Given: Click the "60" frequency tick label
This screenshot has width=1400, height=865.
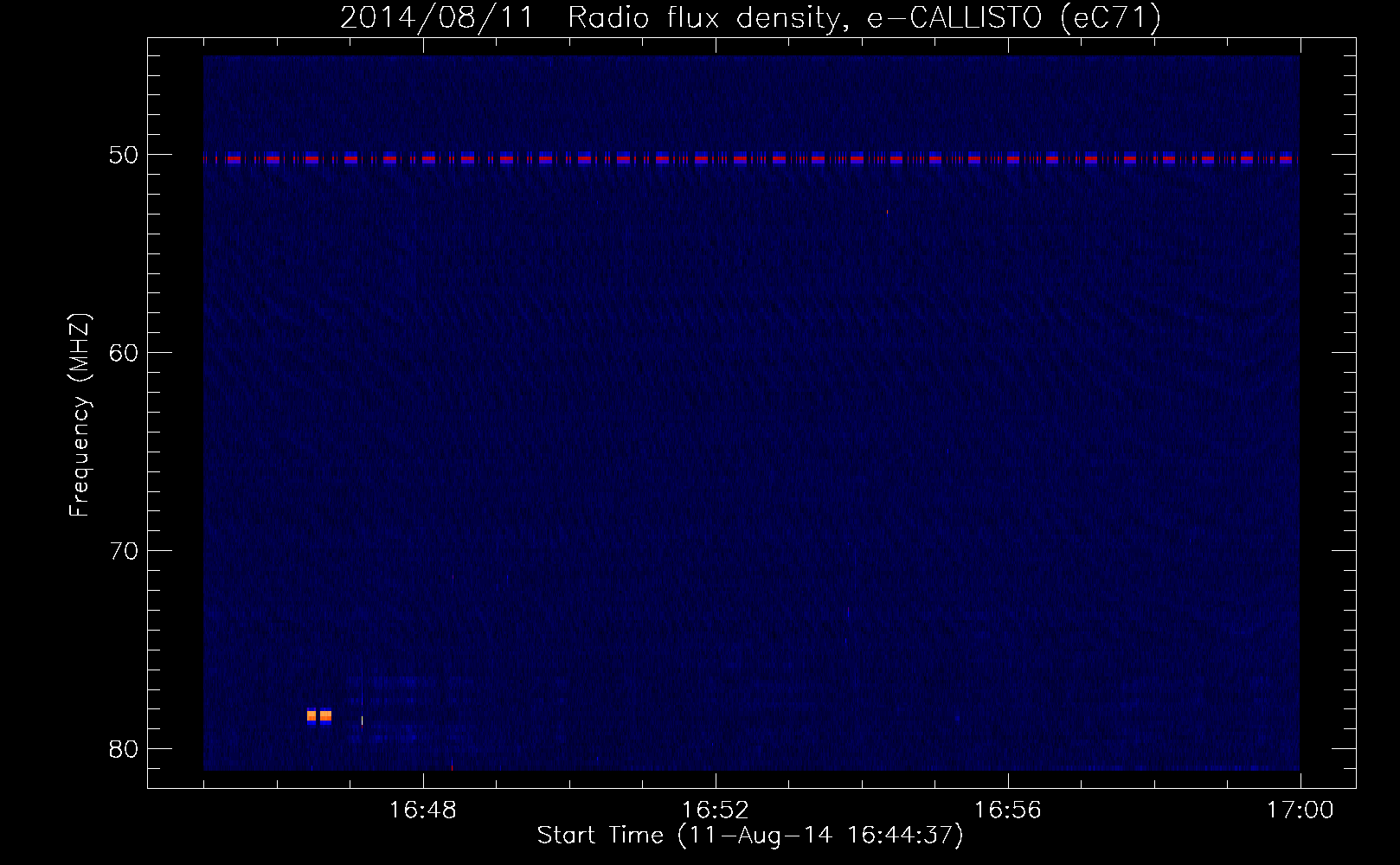Looking at the screenshot, I should pos(124,353).
